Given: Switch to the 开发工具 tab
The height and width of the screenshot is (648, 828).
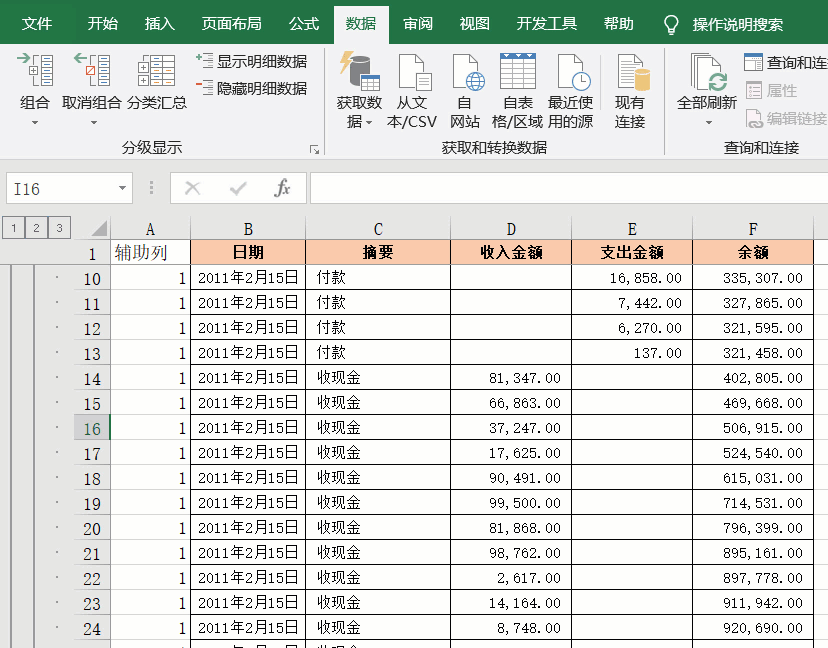Looking at the screenshot, I should pos(546,24).
